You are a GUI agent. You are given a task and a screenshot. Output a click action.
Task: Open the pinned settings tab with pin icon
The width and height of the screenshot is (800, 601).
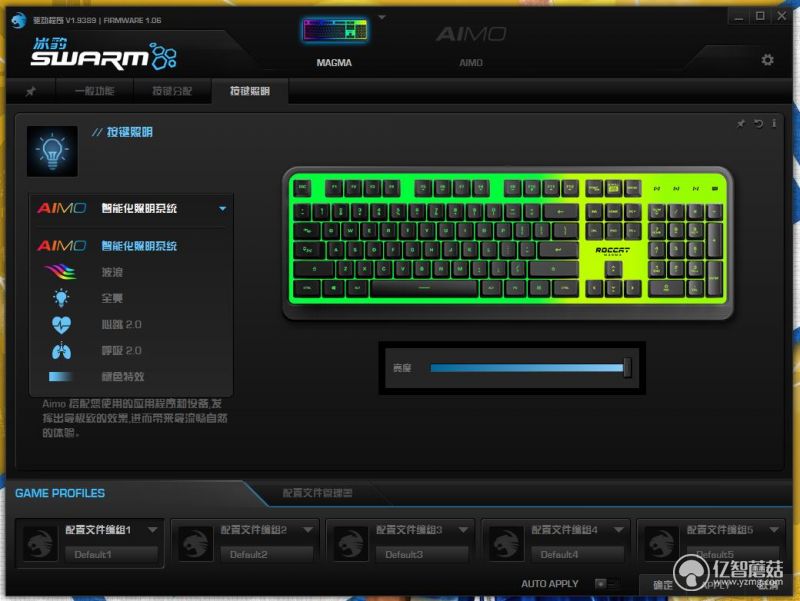31,91
